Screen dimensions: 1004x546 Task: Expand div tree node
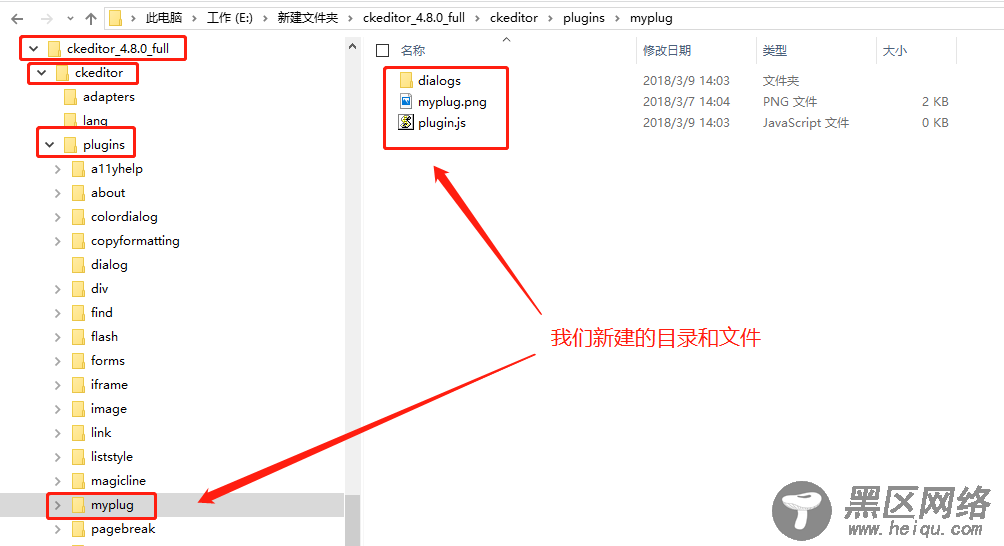click(x=58, y=289)
